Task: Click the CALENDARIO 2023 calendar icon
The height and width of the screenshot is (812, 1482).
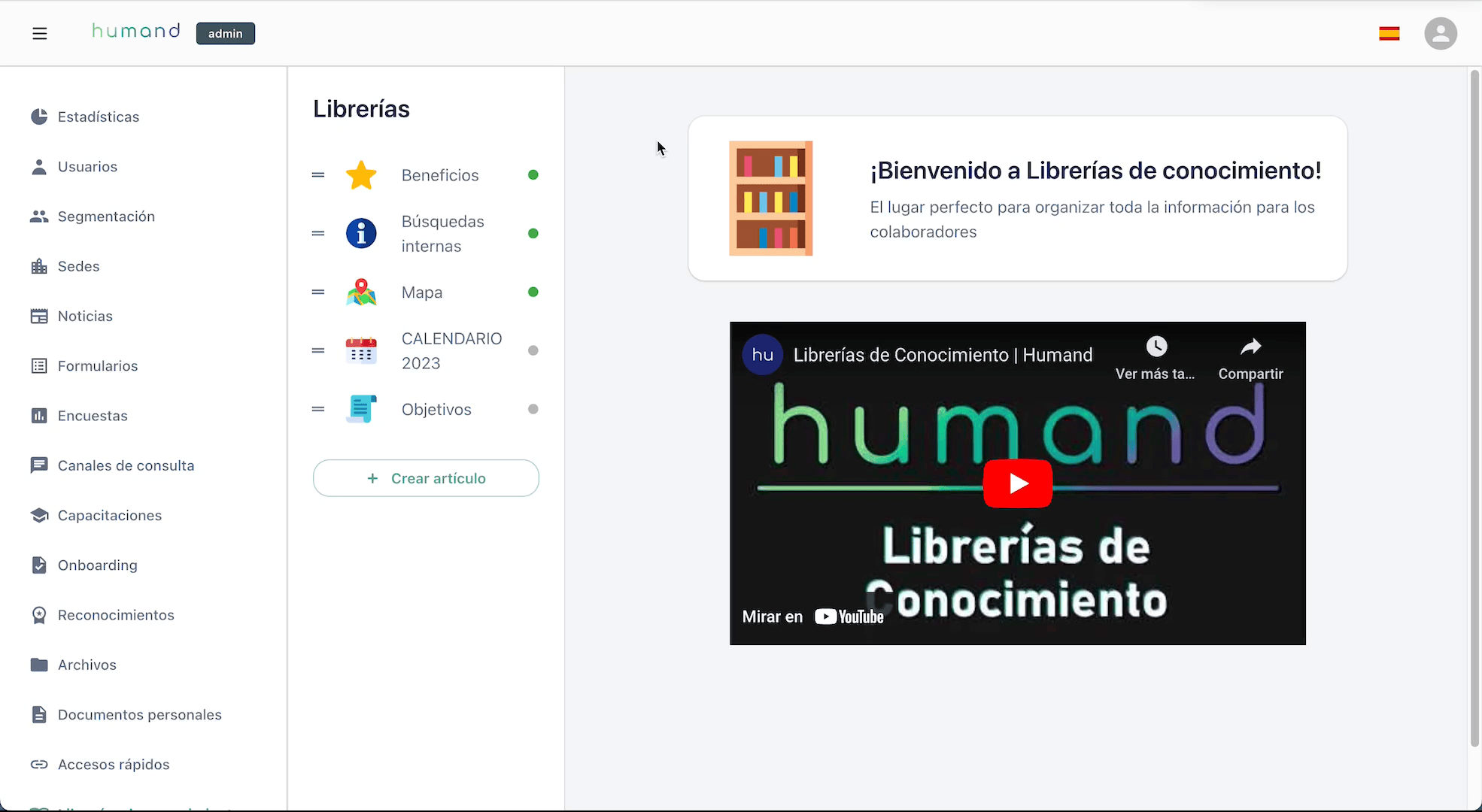Action: pos(361,350)
